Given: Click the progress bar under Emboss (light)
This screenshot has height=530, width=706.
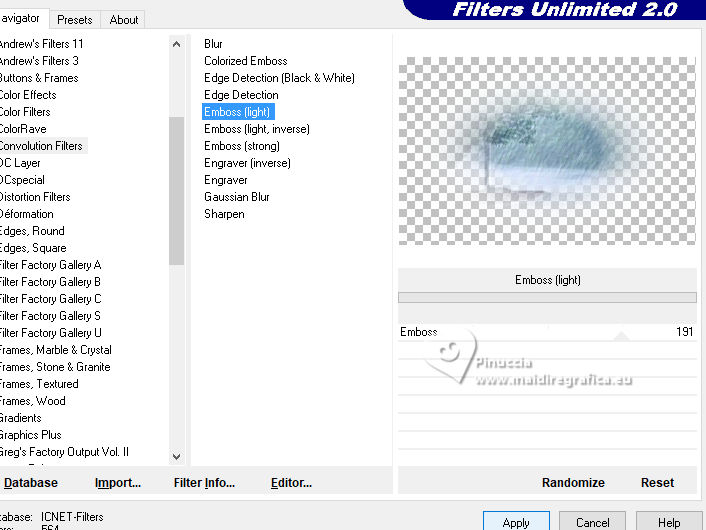Looking at the screenshot, I should pyautogui.click(x=547, y=297).
